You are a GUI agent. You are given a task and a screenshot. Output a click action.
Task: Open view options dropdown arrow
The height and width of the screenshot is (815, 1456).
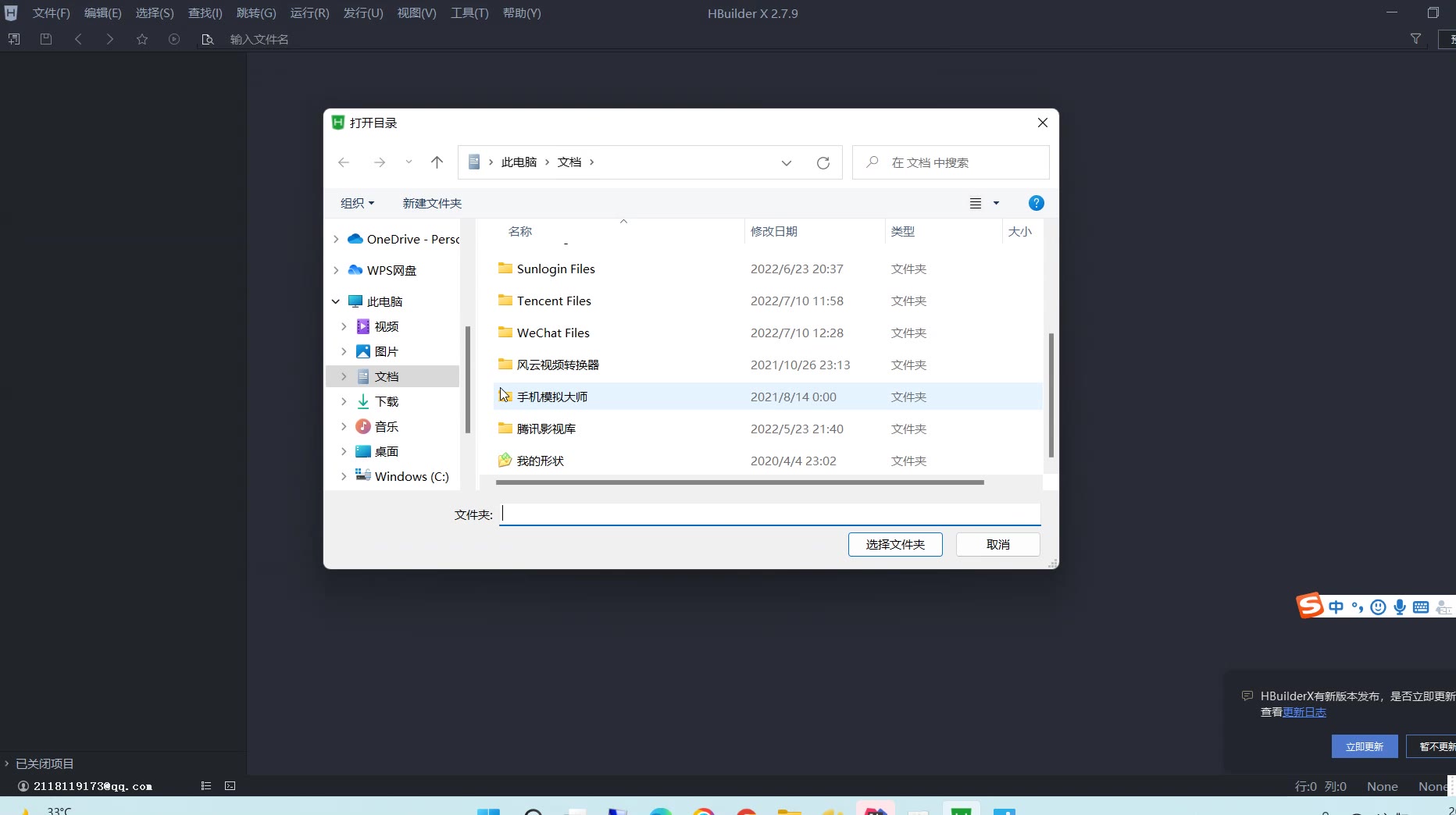tap(996, 203)
